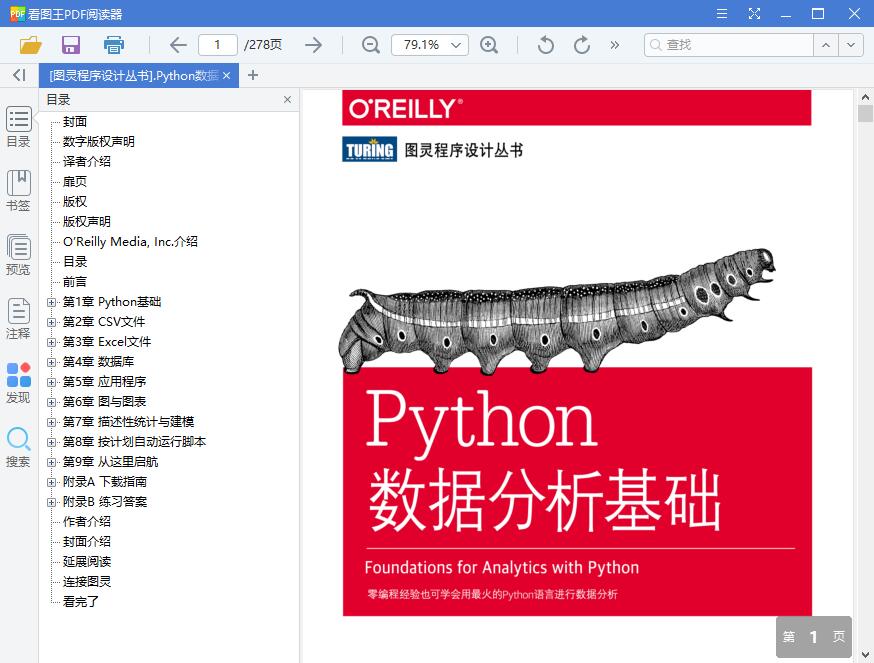The width and height of the screenshot is (874, 663).
Task: Close the 目录 outline panel
Action: [287, 99]
